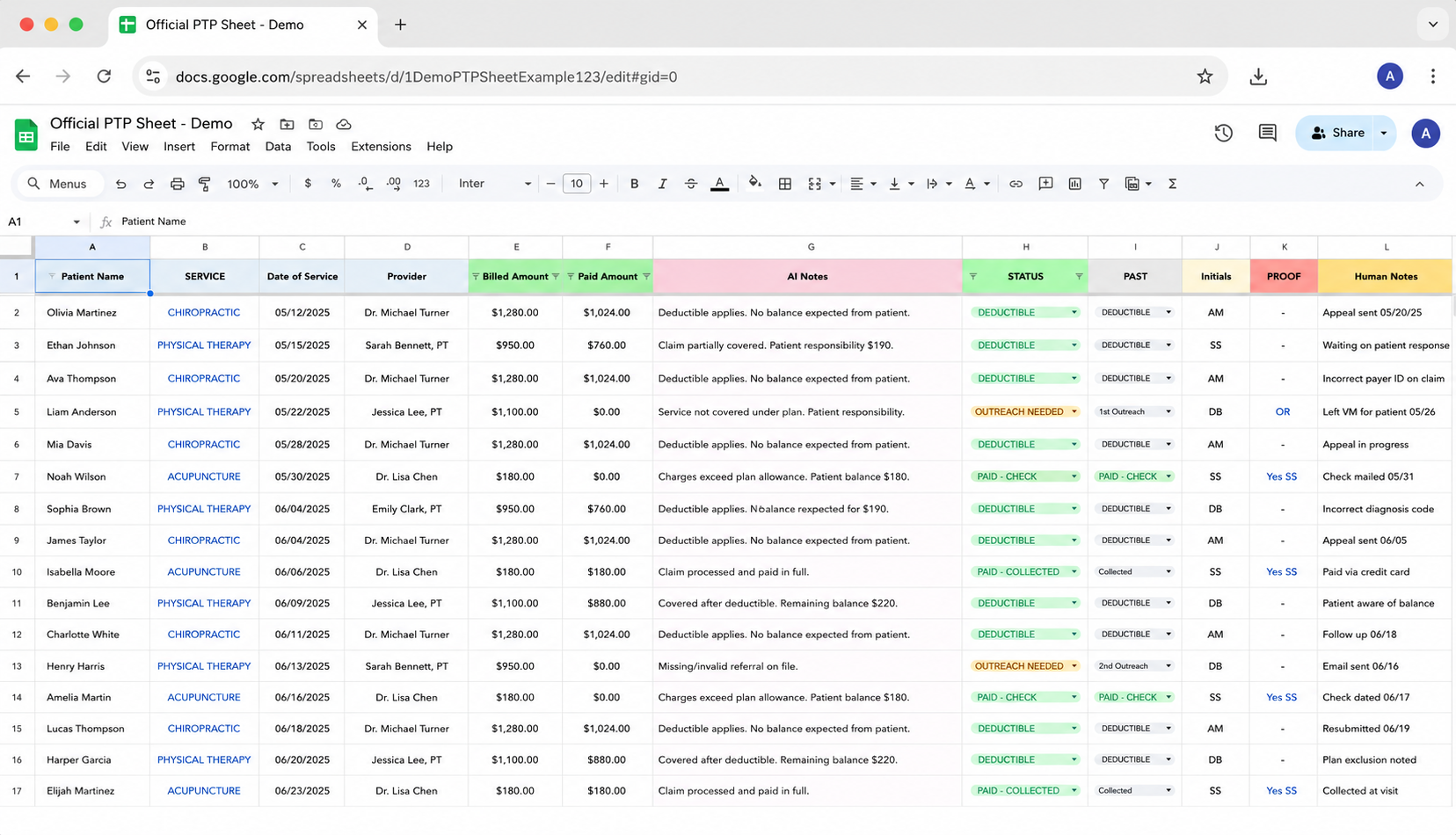Screen dimensions: 1456x835
Task: Toggle strikethrough formatting
Action: coord(691,184)
